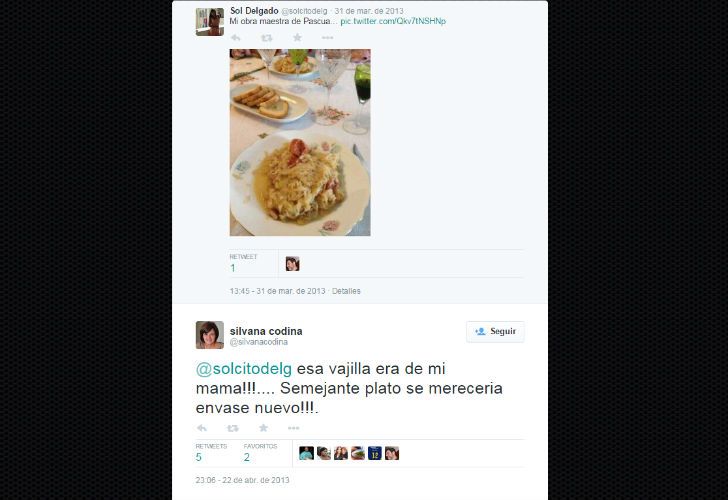Open the blue number 12 avatar
Viewport: 728px width, 500px height.
coord(375,453)
